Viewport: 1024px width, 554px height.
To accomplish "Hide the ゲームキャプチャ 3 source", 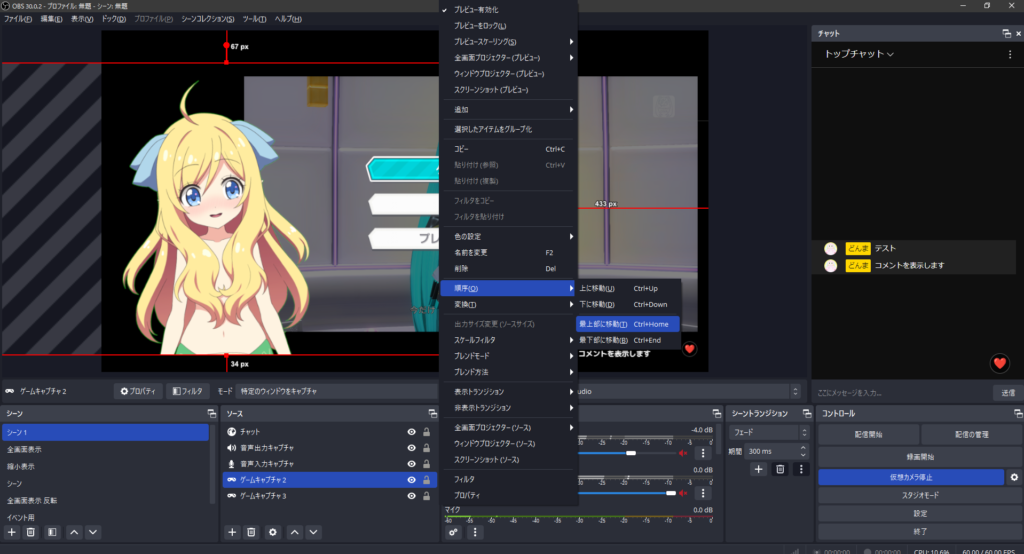I will (x=411, y=496).
